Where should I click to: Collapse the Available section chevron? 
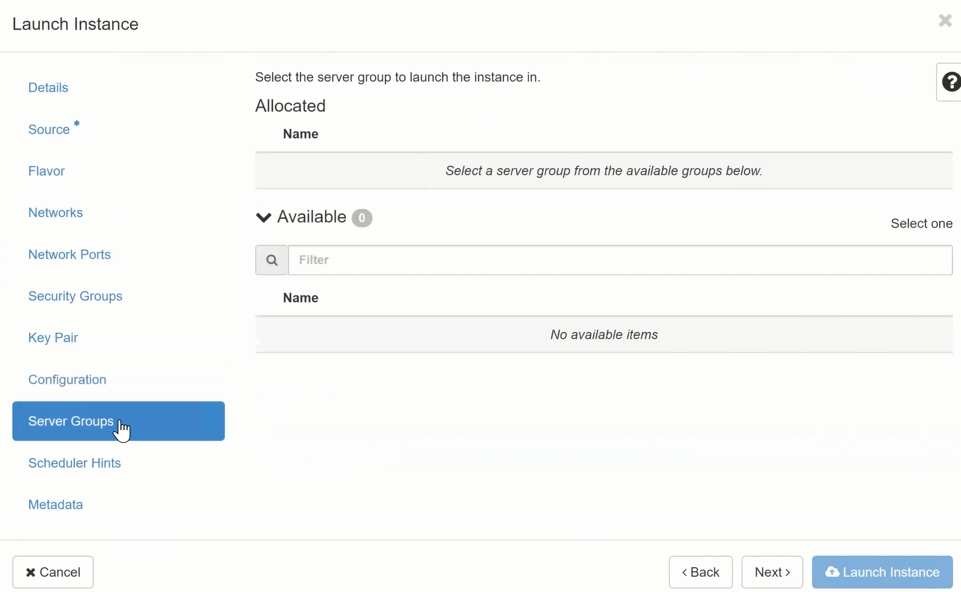pyautogui.click(x=264, y=218)
